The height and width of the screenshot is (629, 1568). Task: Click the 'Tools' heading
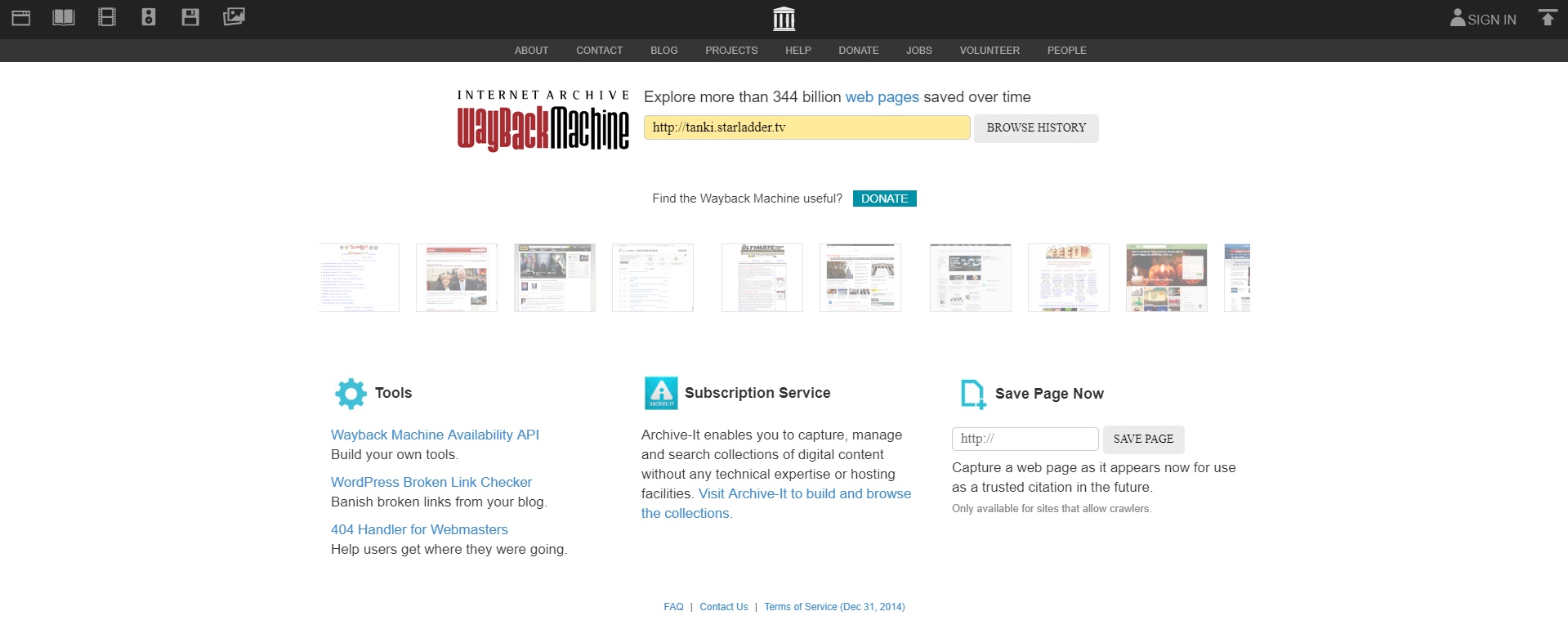click(x=393, y=393)
